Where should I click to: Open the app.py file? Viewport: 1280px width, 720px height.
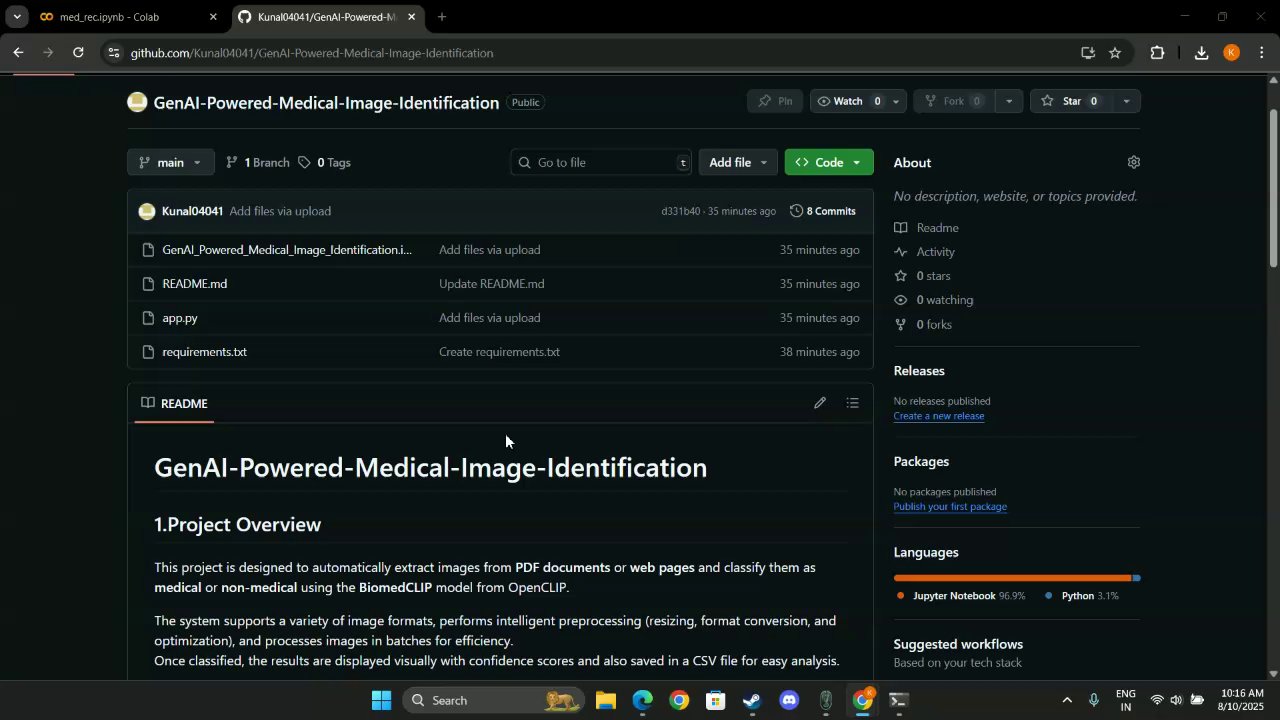180,318
